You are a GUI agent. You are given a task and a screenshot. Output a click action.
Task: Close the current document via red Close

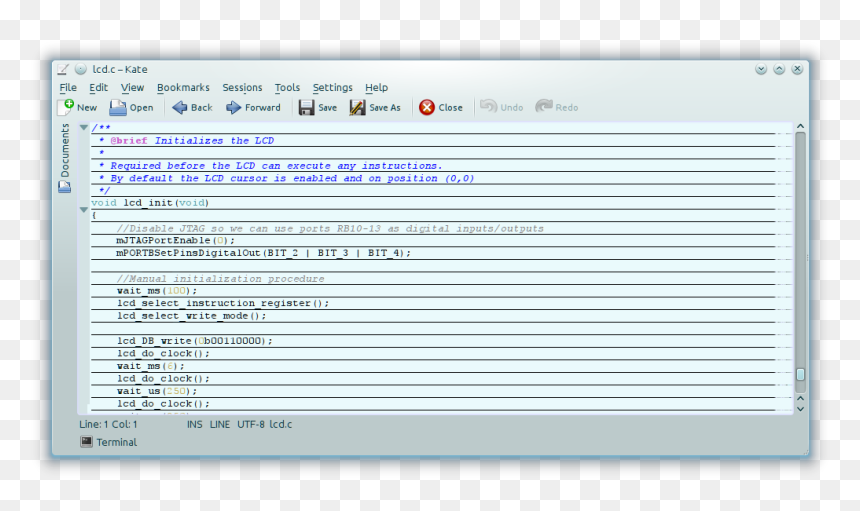tap(441, 107)
